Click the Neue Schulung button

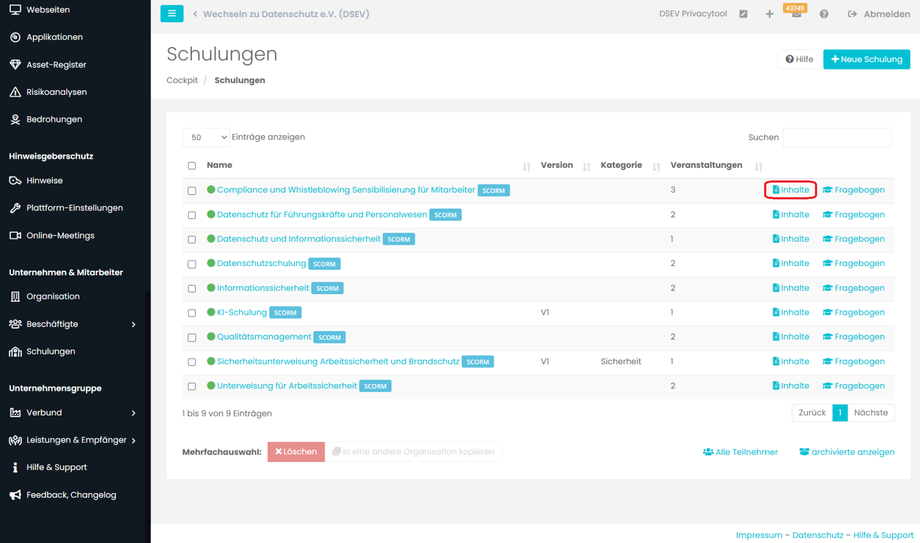(x=866, y=59)
